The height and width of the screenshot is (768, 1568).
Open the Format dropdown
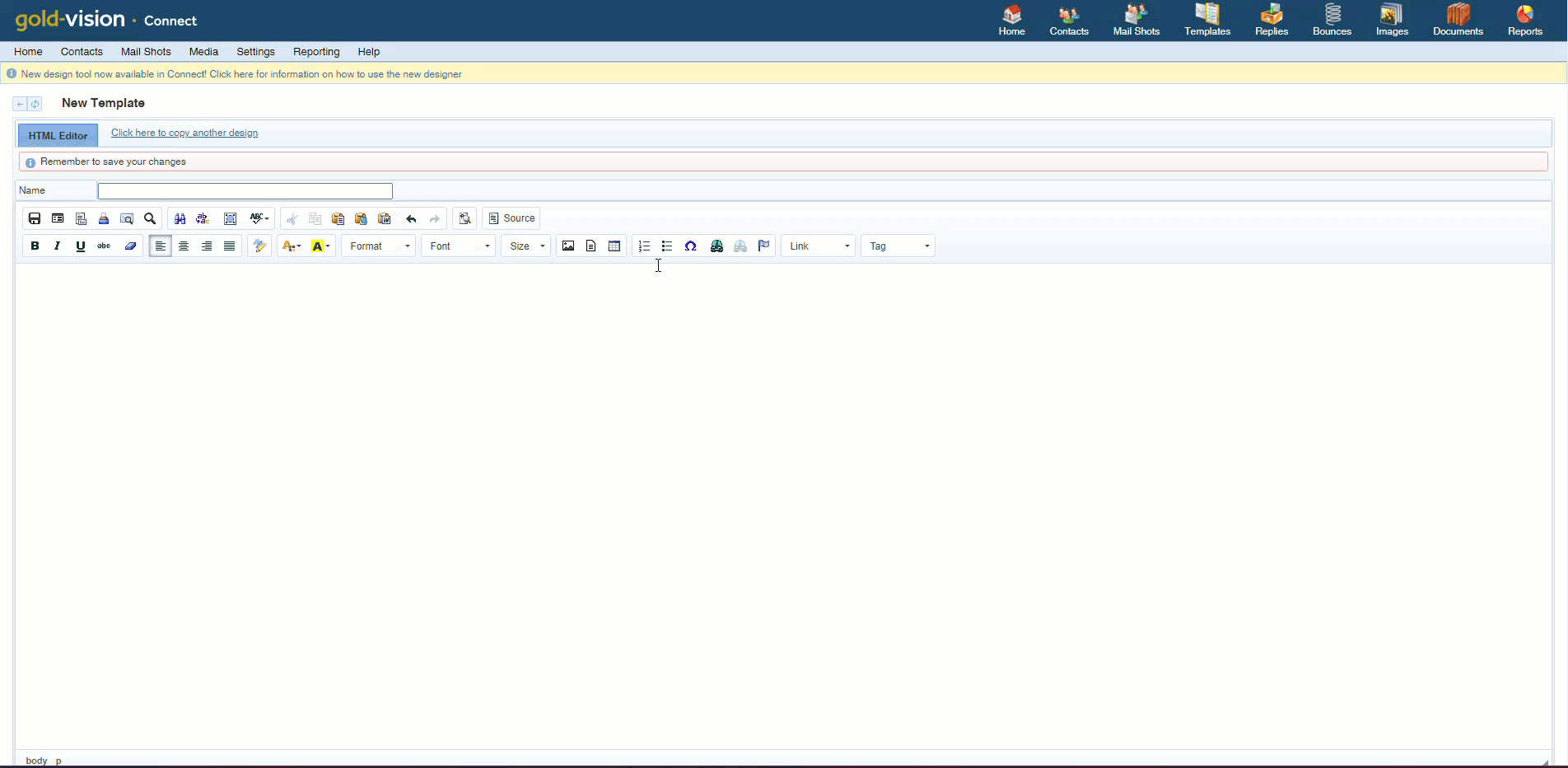pos(377,246)
